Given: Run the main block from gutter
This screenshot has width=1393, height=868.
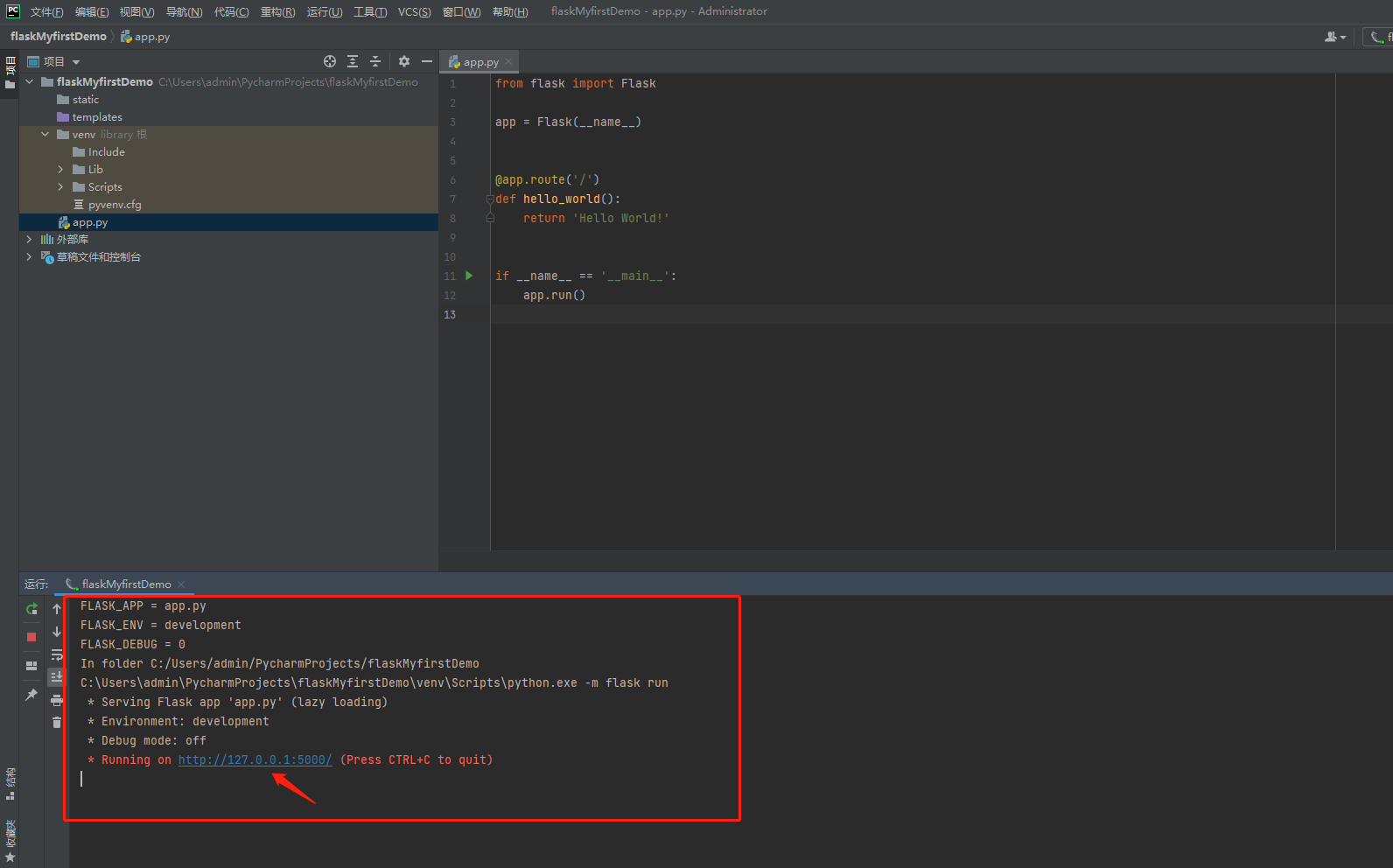Looking at the screenshot, I should 470,276.
